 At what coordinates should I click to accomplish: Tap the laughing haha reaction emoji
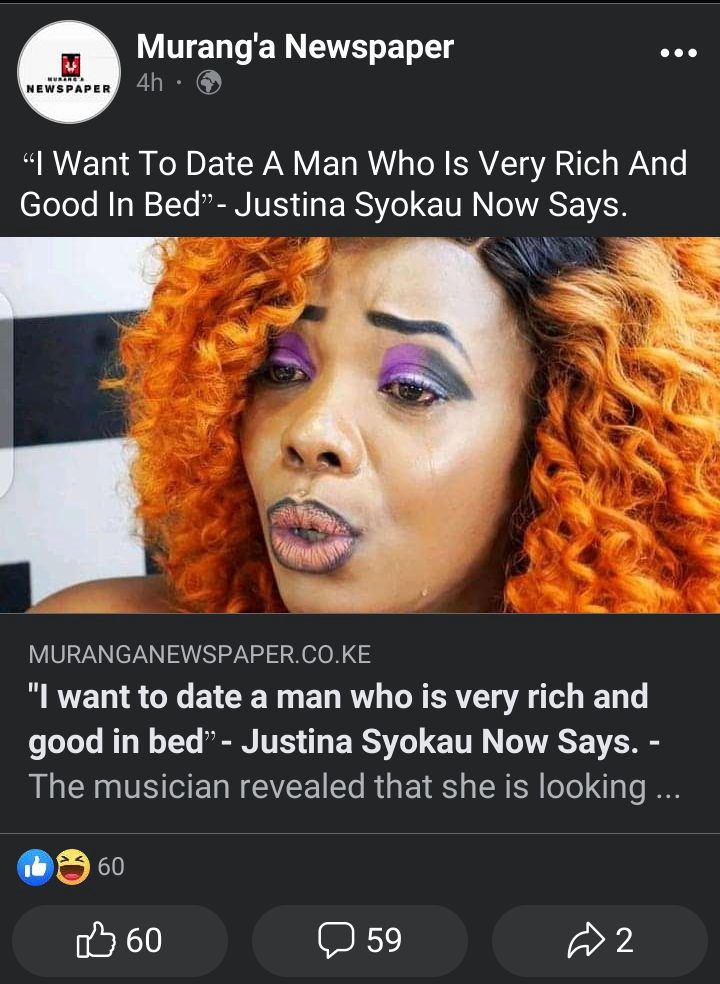click(x=72, y=867)
